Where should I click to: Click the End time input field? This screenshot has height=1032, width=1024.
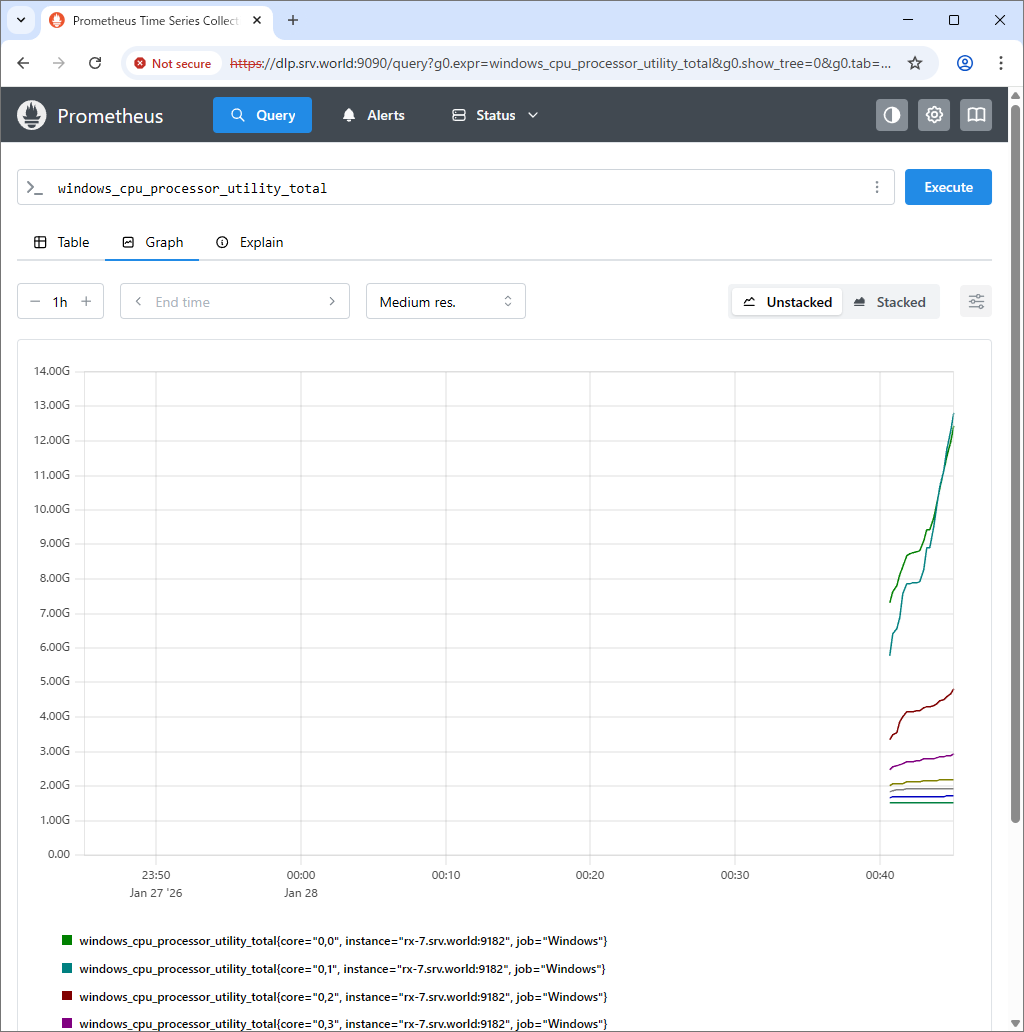click(x=234, y=301)
